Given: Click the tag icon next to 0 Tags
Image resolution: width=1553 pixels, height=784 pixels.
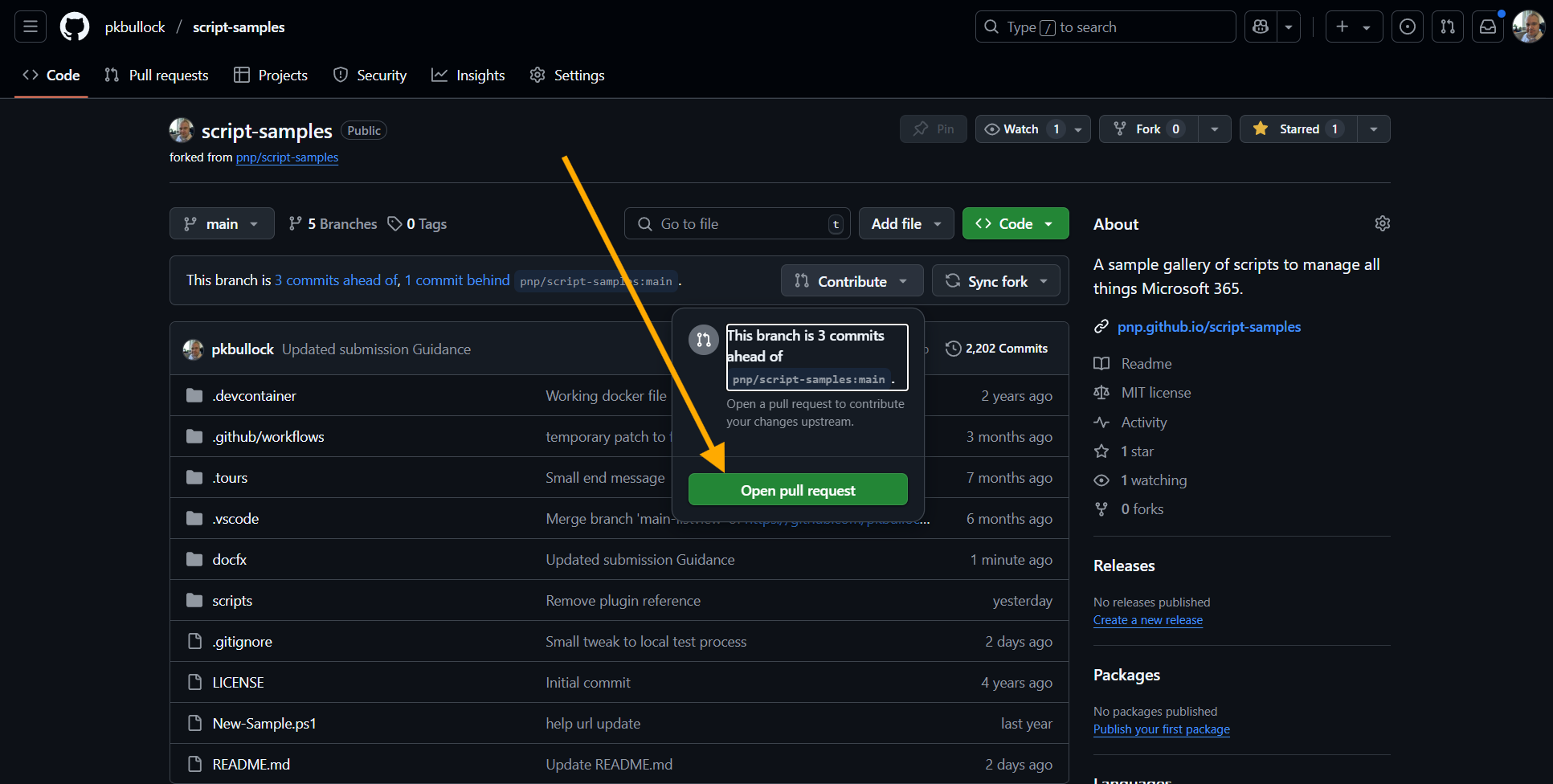Looking at the screenshot, I should [x=394, y=224].
